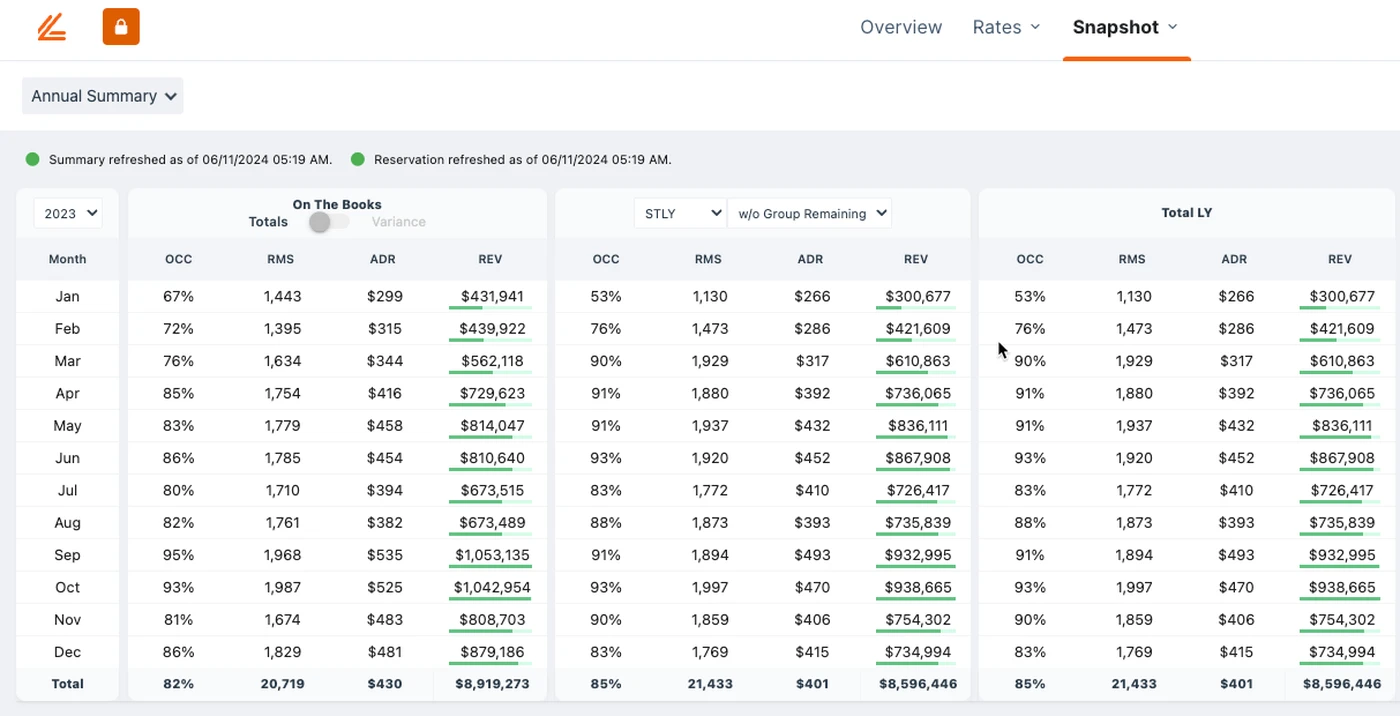The height and width of the screenshot is (716, 1400).
Task: Click the Variance label
Action: click(x=398, y=222)
